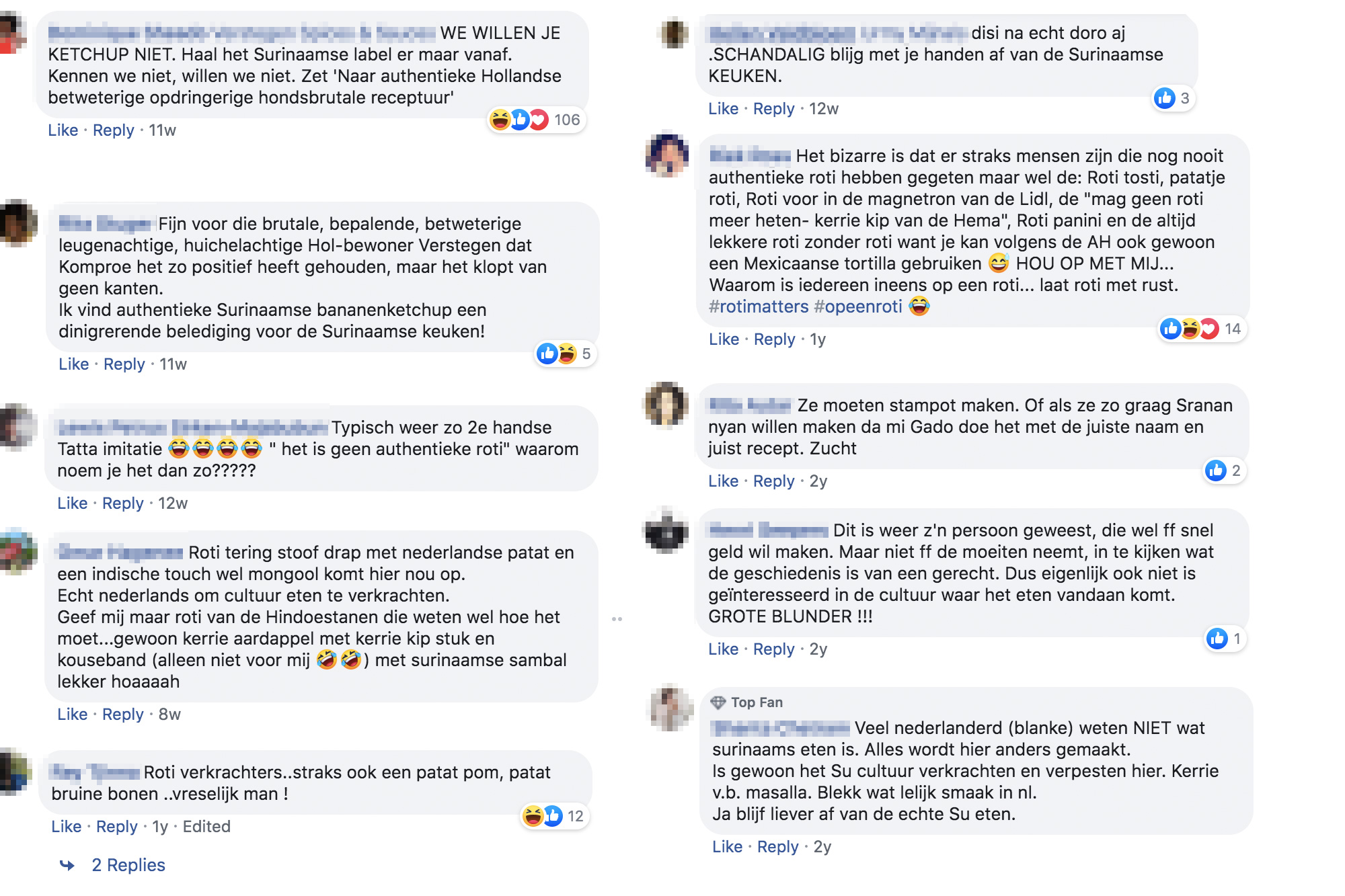This screenshot has height=896, width=1345.
Task: Open the #rotimatters hashtag
Action: tap(759, 307)
